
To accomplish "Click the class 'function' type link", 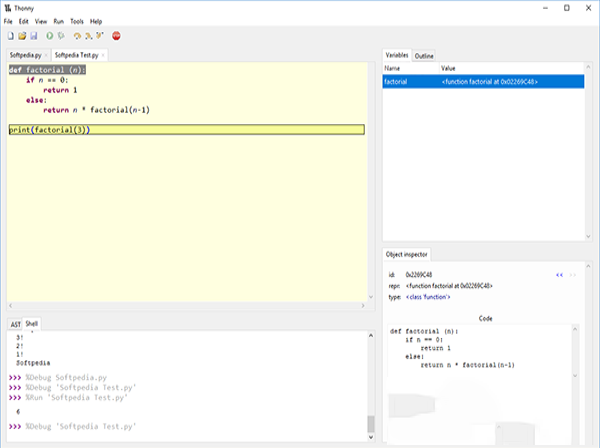I will [x=428, y=297].
